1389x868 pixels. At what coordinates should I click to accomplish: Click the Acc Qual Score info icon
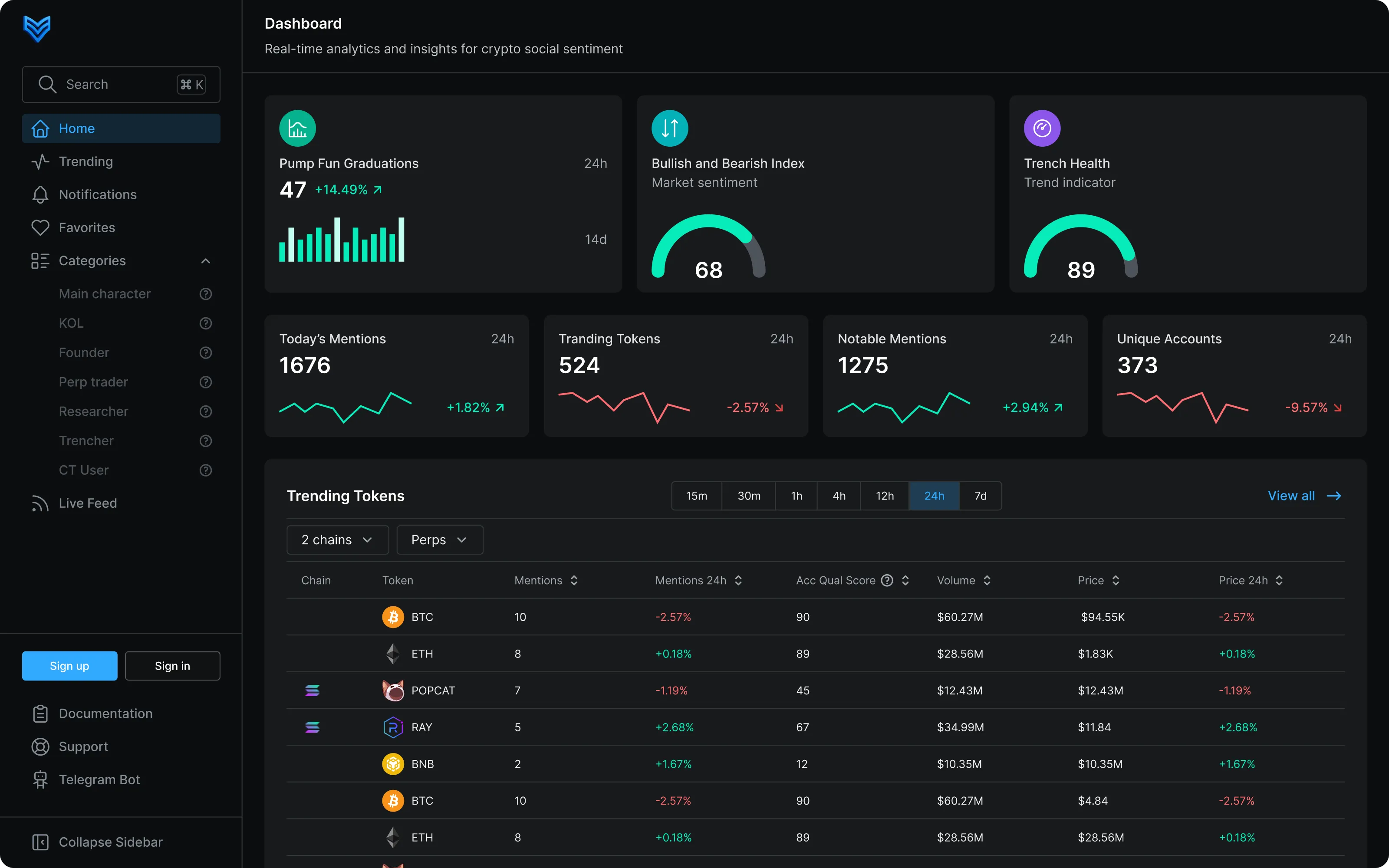tap(887, 580)
